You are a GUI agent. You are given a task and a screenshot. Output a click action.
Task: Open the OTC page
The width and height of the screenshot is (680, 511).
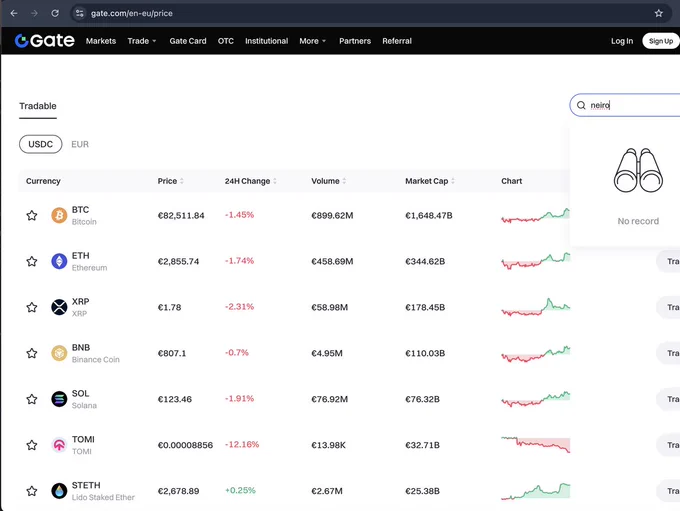(x=226, y=41)
